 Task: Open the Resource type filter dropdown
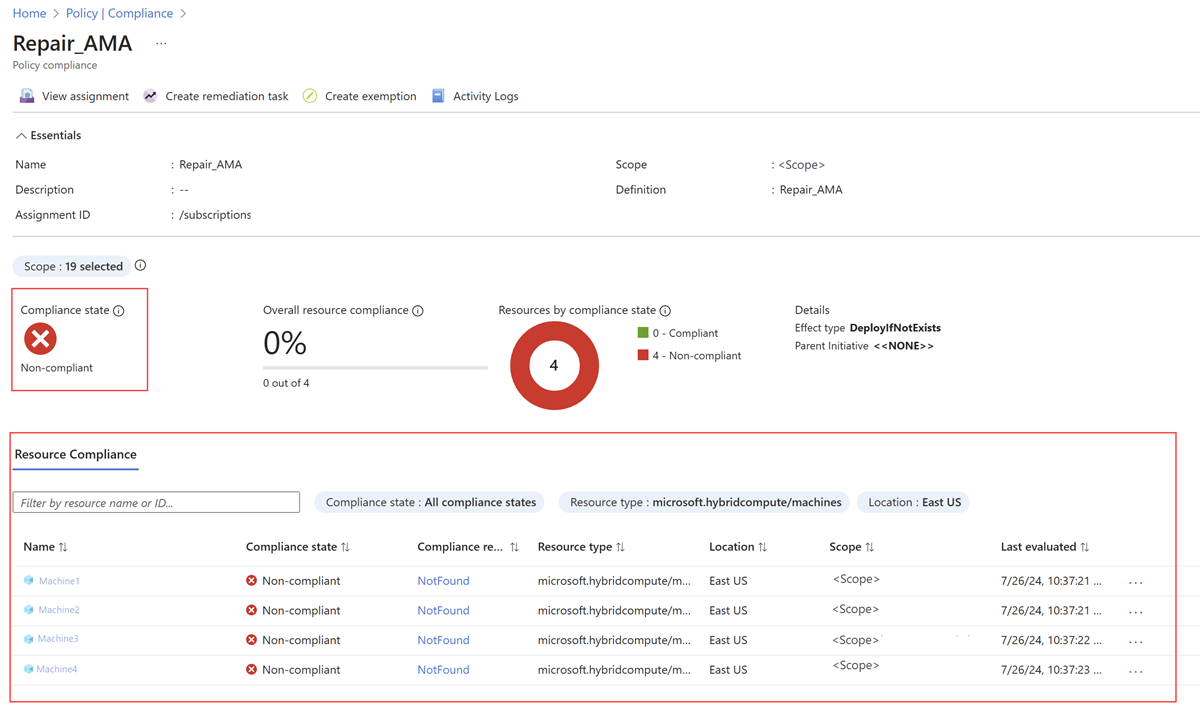coord(705,502)
